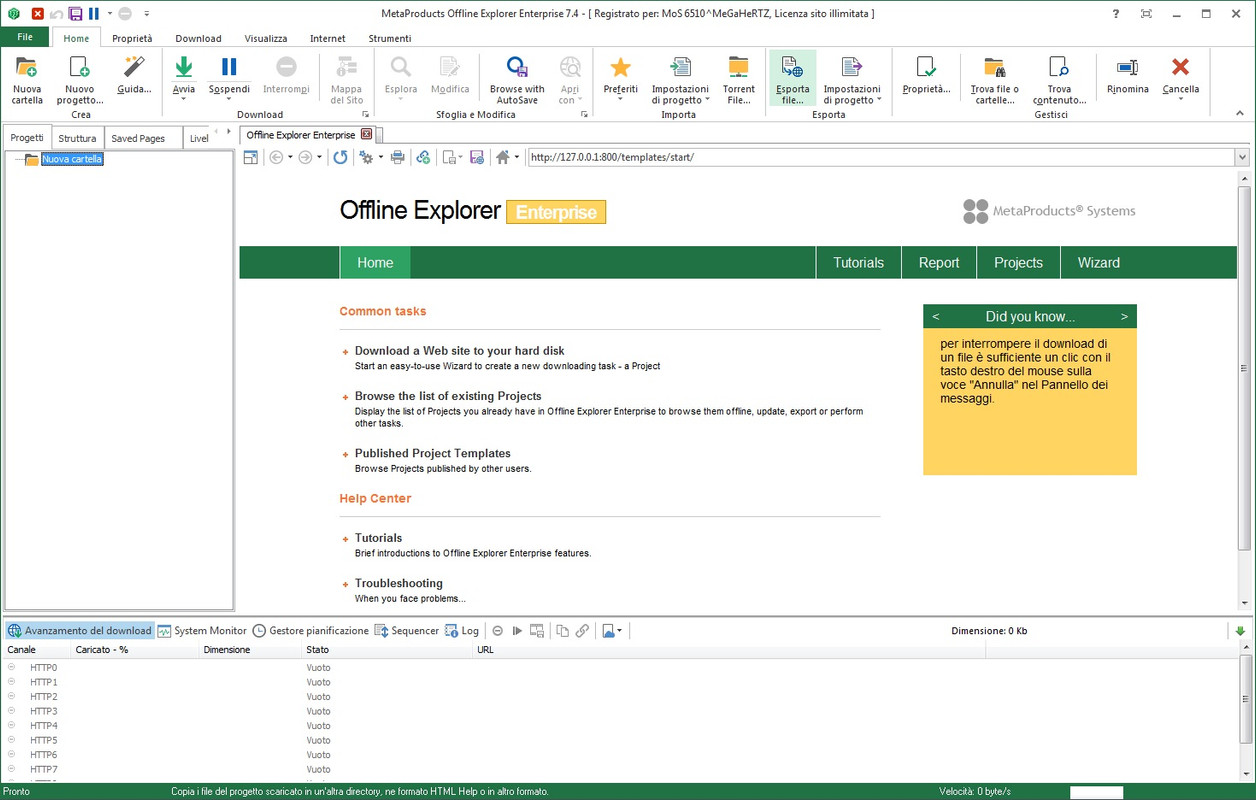This screenshot has width=1256, height=800.
Task: Open the Projects page menu item
Action: 1018,263
